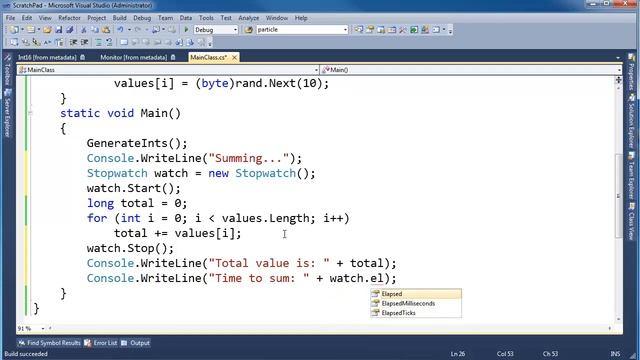Image resolution: width=640 pixels, height=360 pixels.
Task: Open Solution Explorer from the toolbar icon
Action: pyautogui.click(x=358, y=30)
